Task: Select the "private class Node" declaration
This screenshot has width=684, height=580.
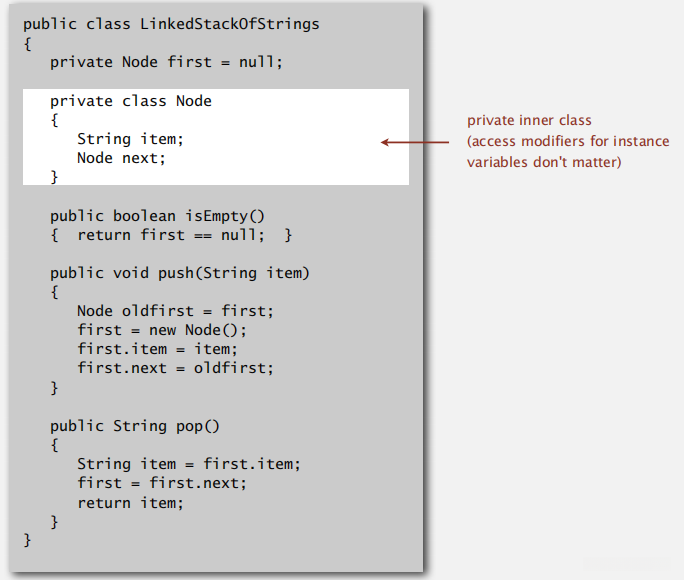Action: [130, 101]
